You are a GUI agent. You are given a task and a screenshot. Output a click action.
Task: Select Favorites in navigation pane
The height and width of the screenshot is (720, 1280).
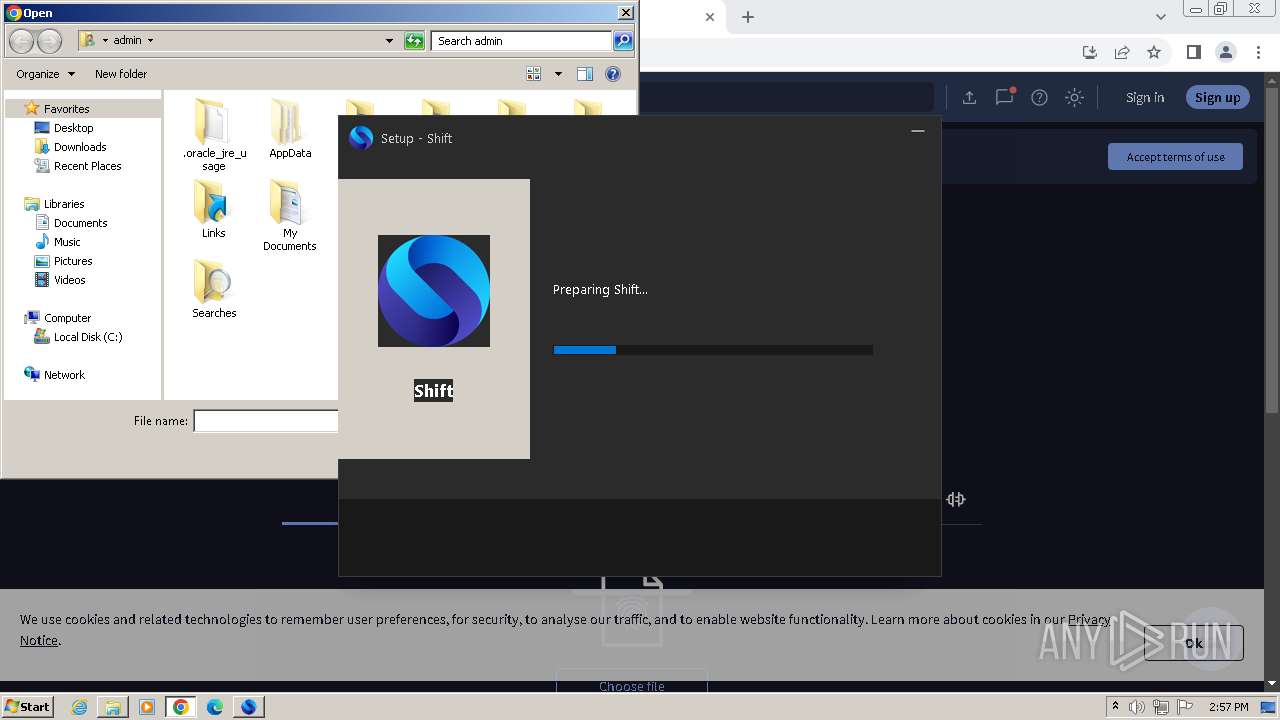tap(66, 108)
